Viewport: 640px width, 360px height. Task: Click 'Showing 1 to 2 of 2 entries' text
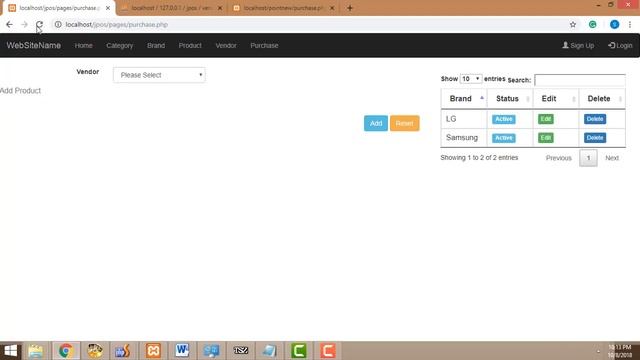point(479,158)
